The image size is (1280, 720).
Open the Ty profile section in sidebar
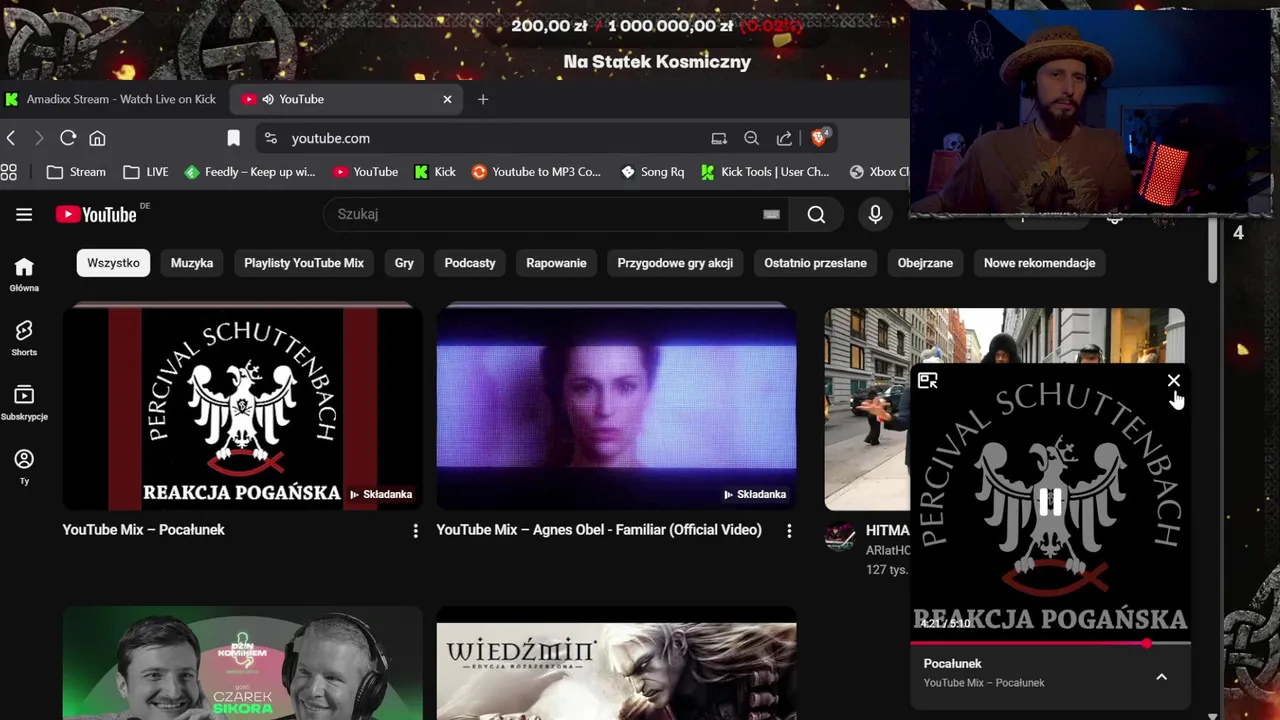coord(24,467)
